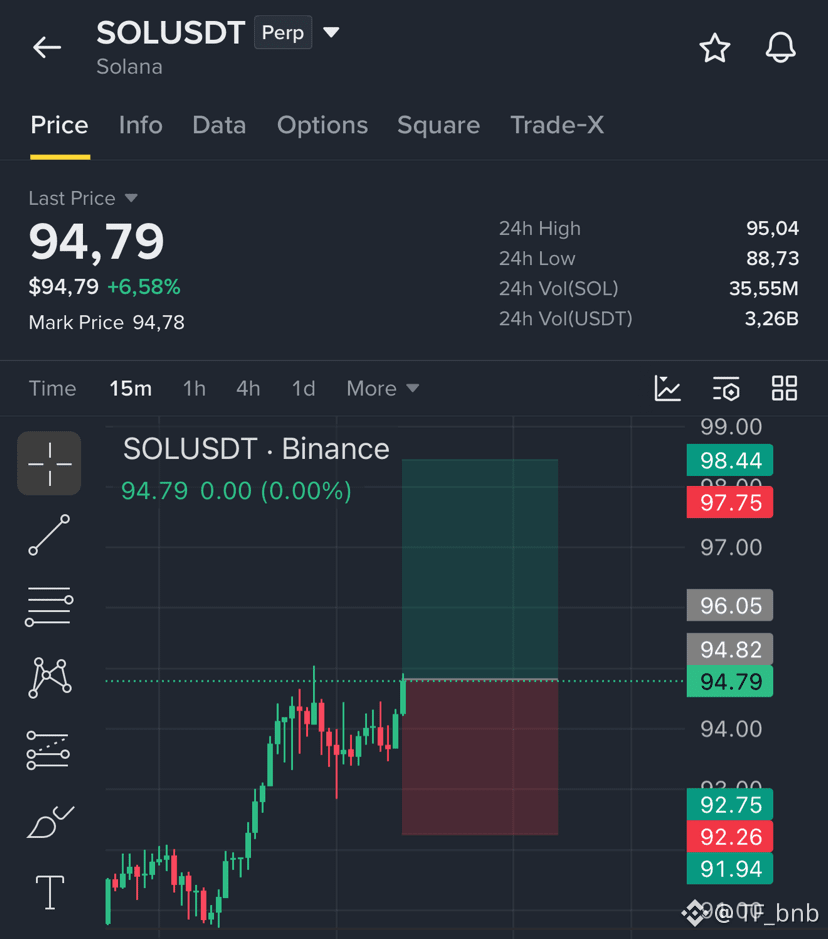This screenshot has height=939, width=828.
Task: Click the 94.79 current price label
Action: tap(730, 681)
